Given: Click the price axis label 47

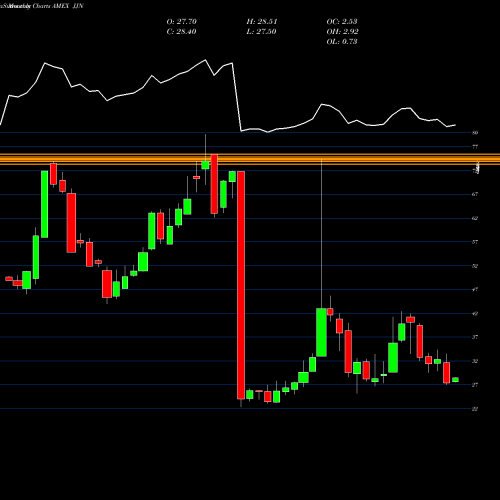Looking at the screenshot, I should [x=475, y=290].
